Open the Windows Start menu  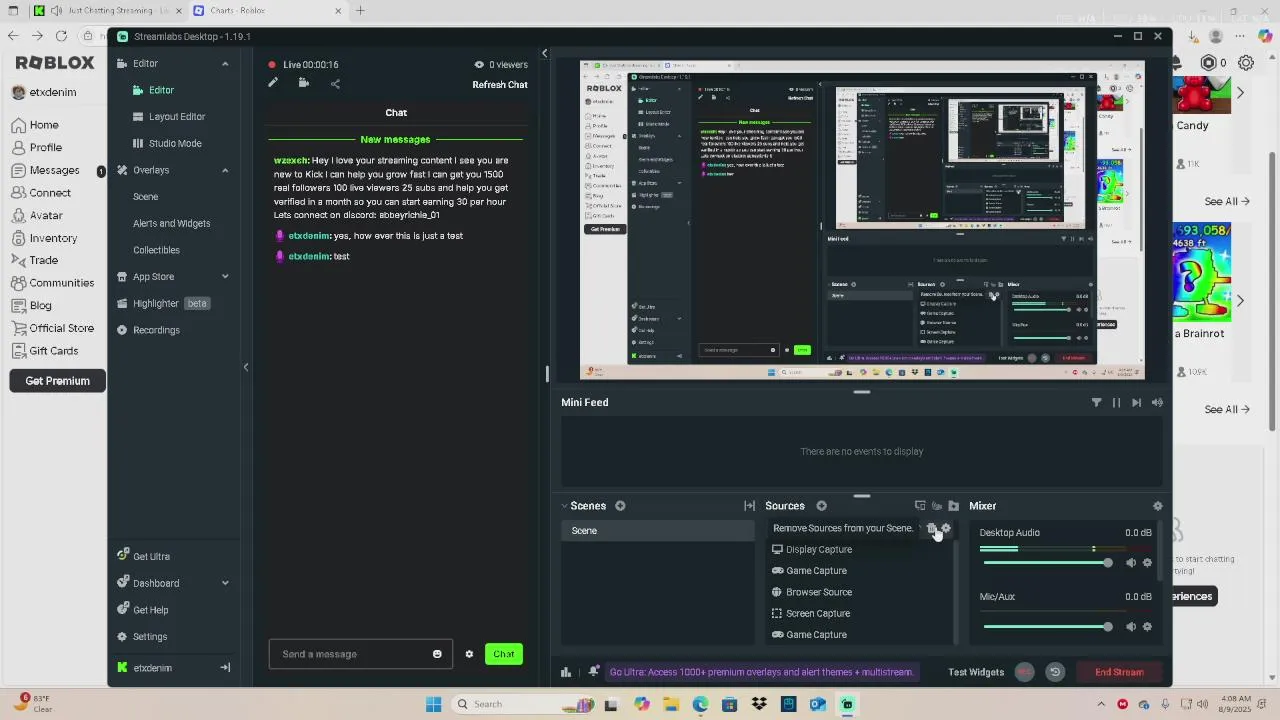[x=433, y=704]
